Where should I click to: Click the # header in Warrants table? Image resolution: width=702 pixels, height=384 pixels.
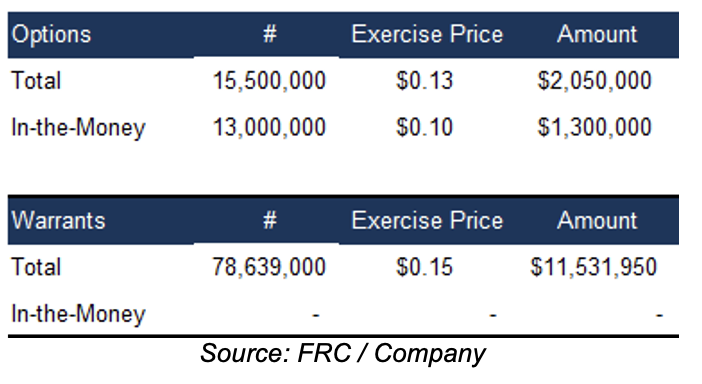[270, 220]
